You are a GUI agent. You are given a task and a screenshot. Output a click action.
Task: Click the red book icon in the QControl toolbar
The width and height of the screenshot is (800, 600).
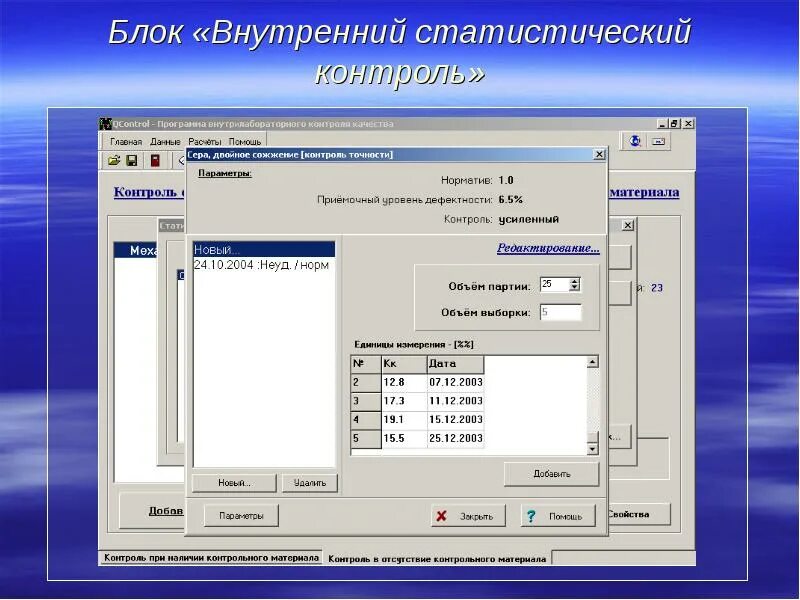(155, 161)
